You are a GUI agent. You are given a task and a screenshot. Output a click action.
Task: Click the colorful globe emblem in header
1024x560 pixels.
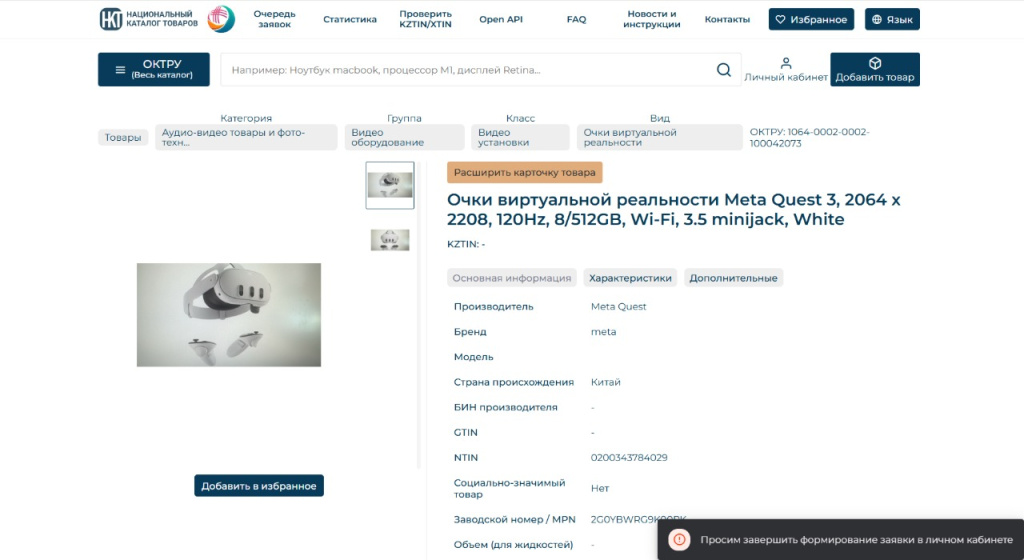(x=221, y=19)
